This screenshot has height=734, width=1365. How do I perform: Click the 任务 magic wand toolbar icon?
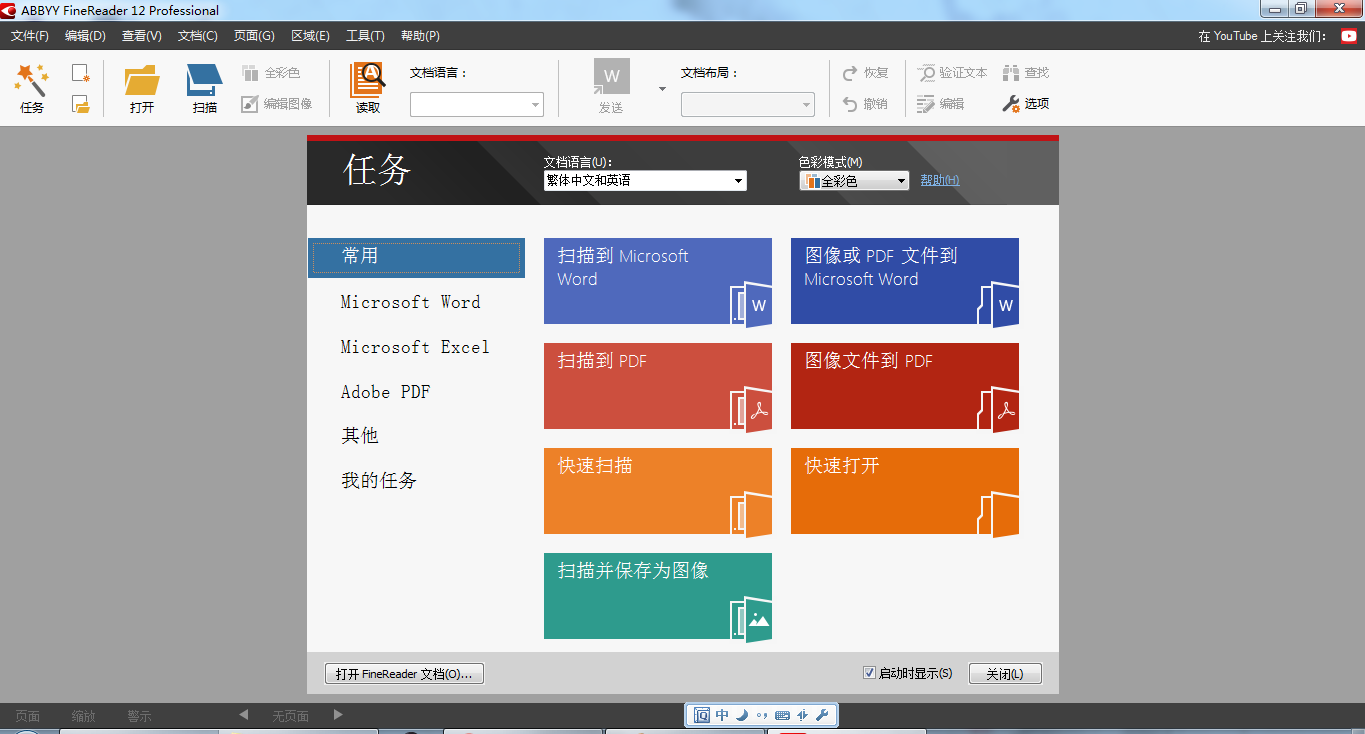point(32,79)
